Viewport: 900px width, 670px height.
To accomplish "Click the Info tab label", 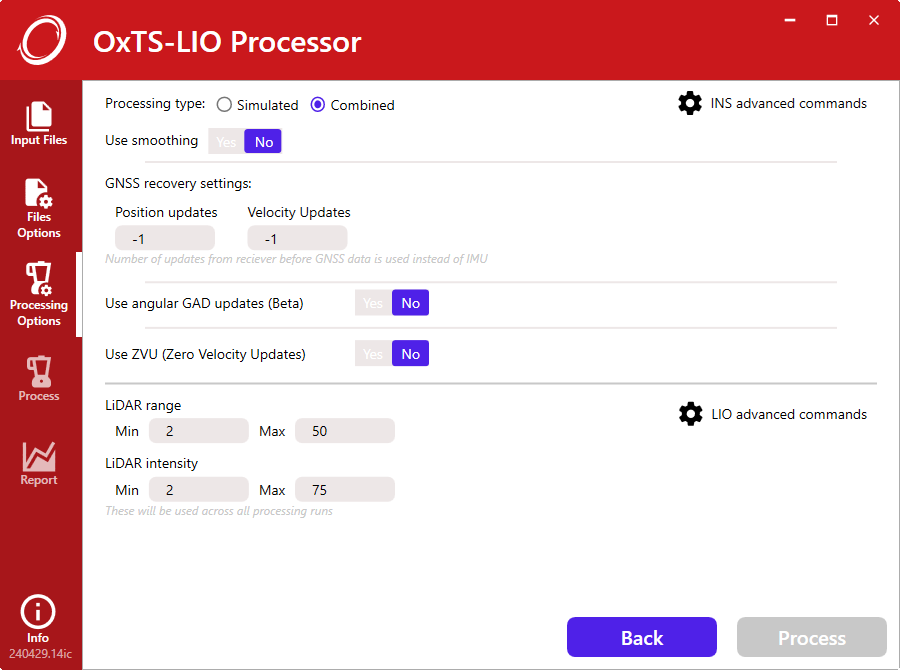I will pos(38,638).
